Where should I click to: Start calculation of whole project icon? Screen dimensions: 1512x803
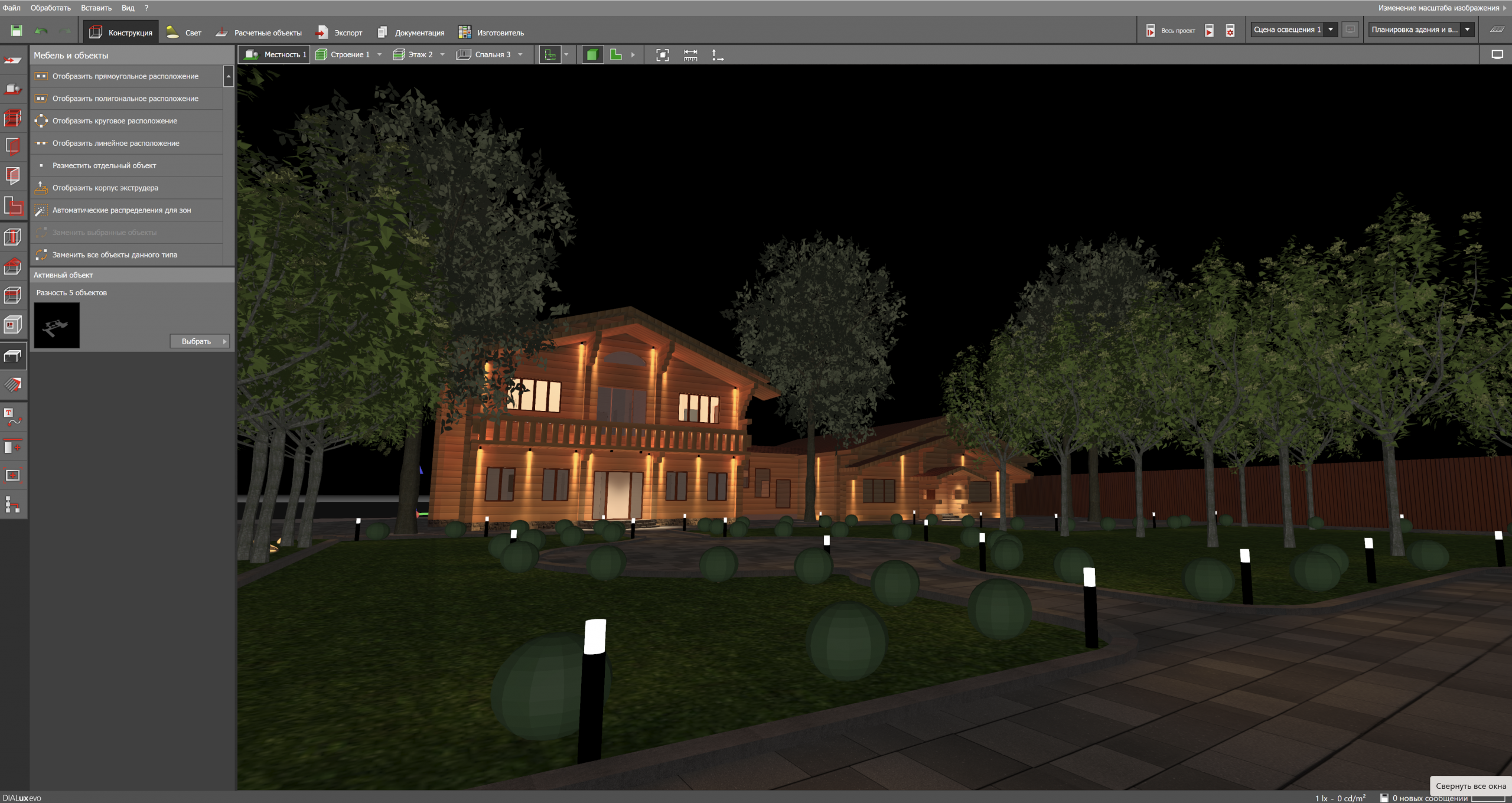pyautogui.click(x=1151, y=31)
